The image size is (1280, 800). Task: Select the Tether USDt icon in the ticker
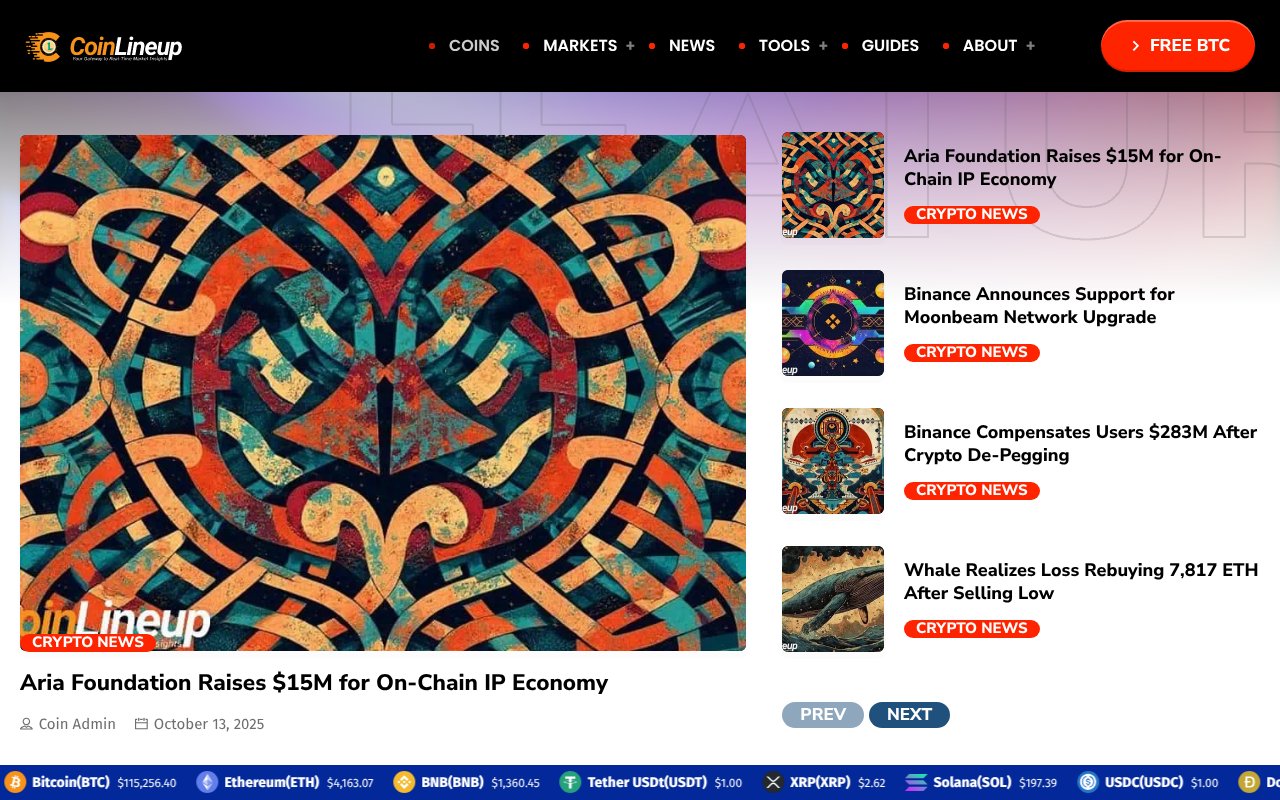[x=570, y=782]
